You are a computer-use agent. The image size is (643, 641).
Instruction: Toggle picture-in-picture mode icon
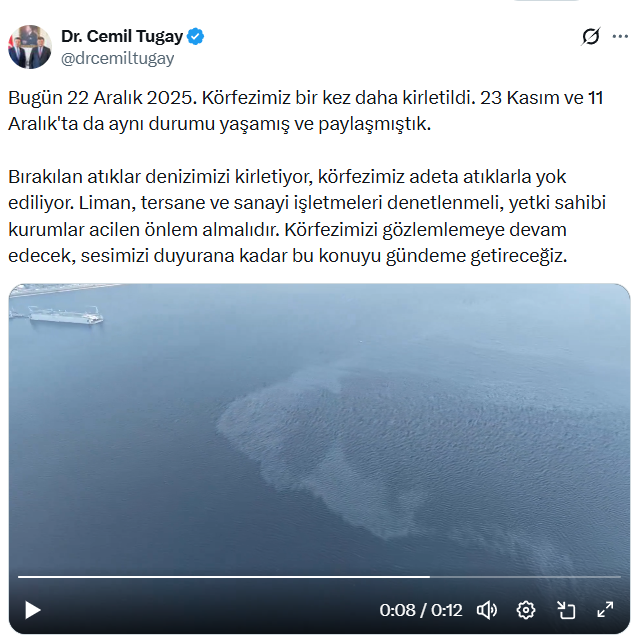[x=566, y=610]
